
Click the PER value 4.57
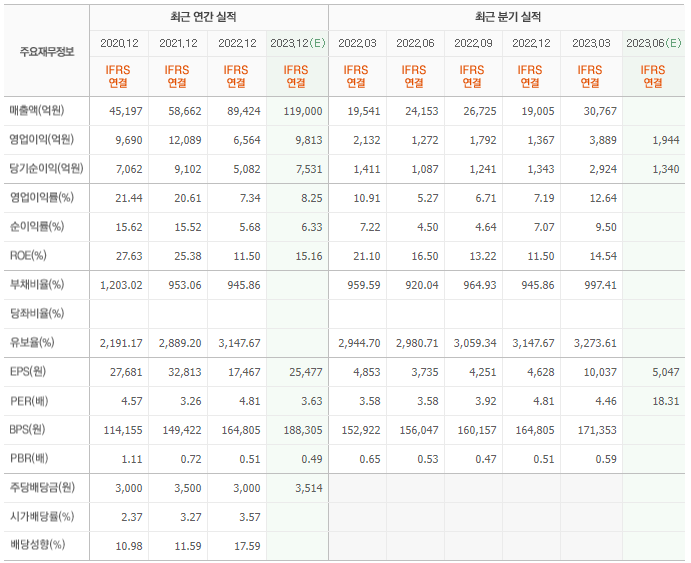point(132,401)
